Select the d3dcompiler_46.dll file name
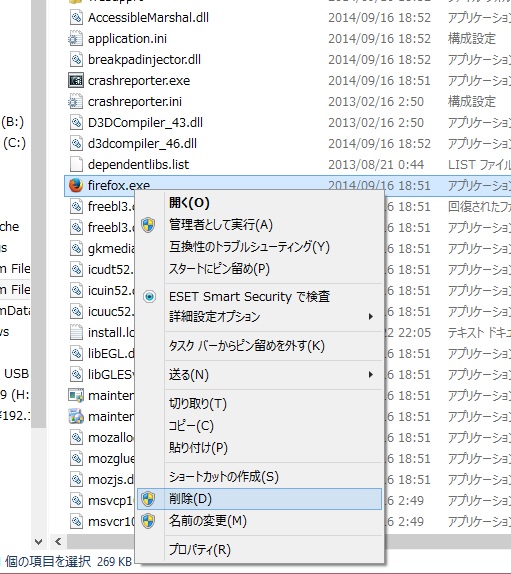The height and width of the screenshot is (574, 511). (142, 144)
